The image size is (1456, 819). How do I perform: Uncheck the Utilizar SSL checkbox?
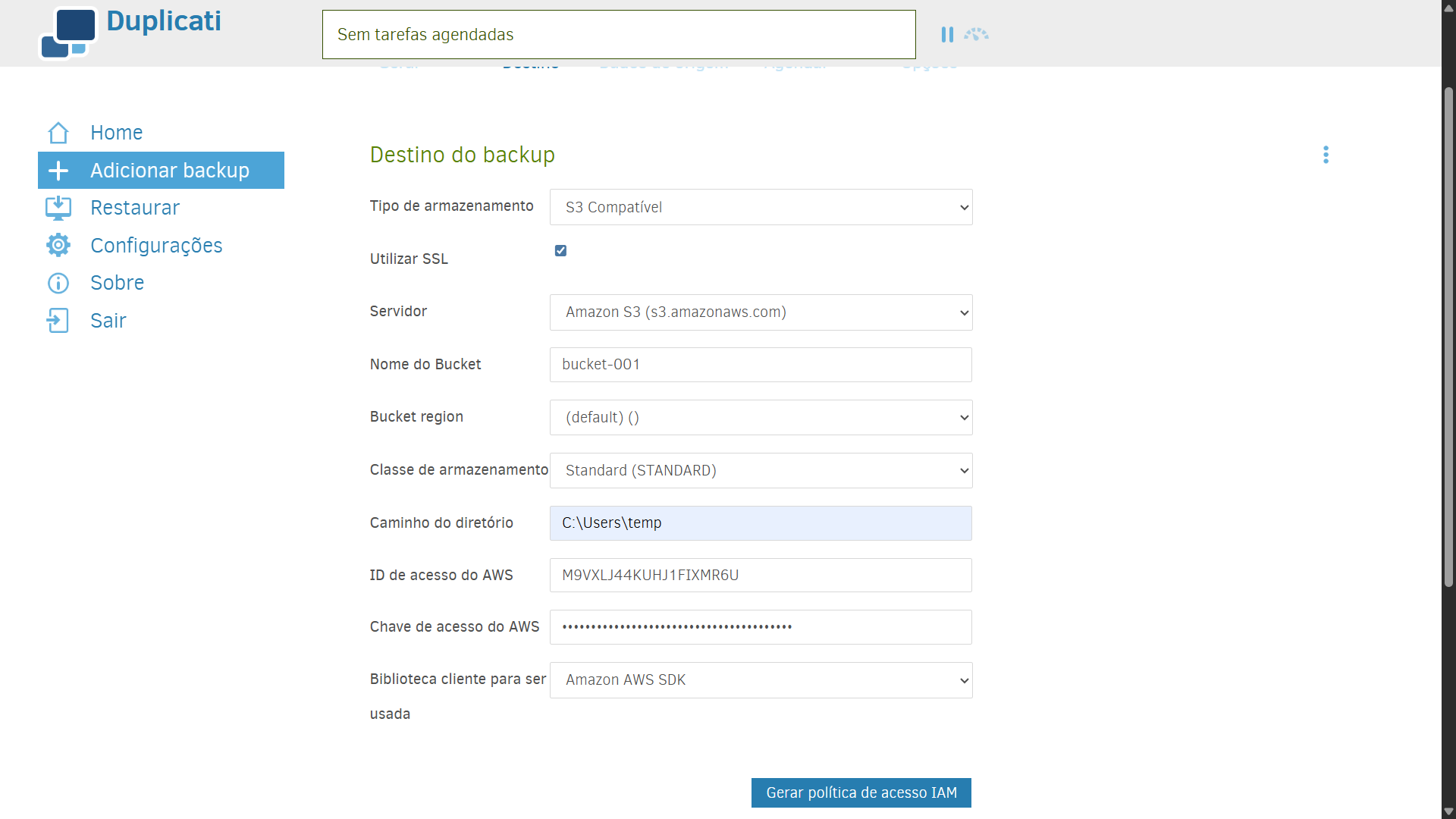point(560,250)
